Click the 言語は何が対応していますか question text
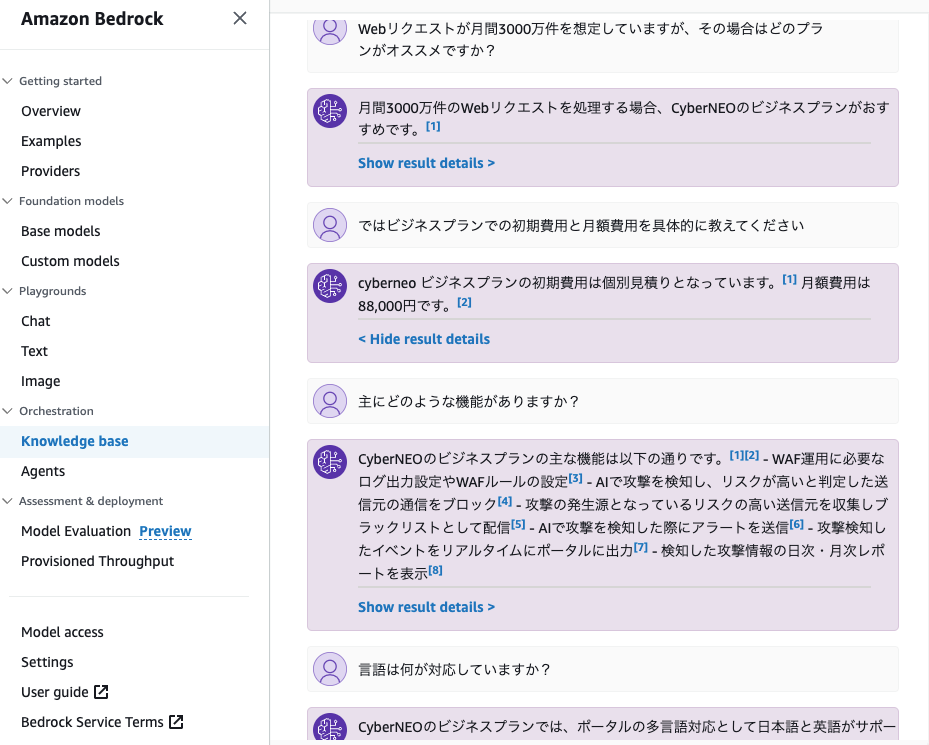 click(x=454, y=670)
